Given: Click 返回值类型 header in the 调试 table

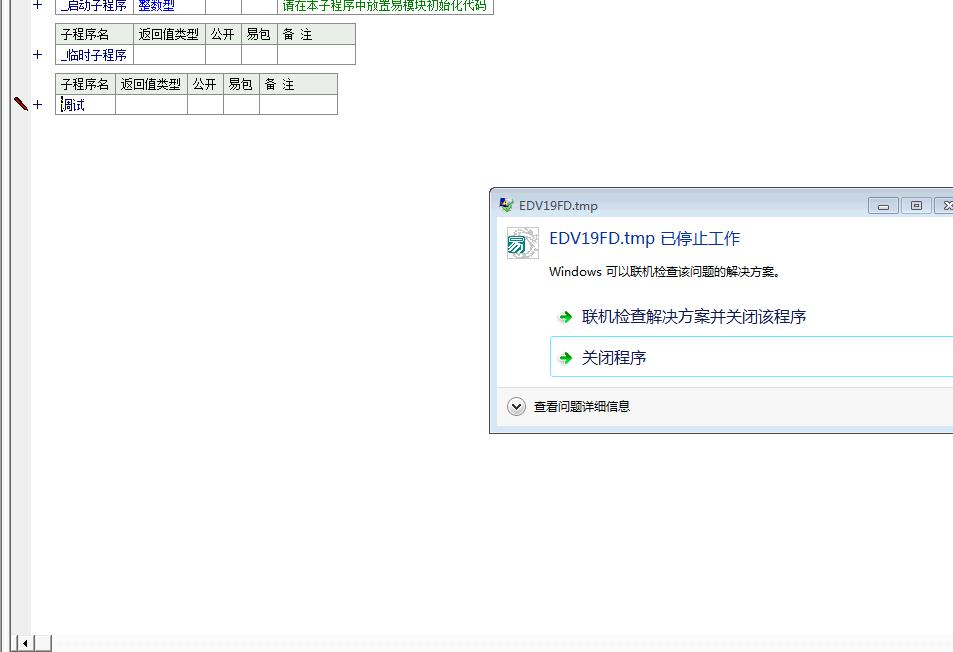Looking at the screenshot, I should click(x=151, y=84).
